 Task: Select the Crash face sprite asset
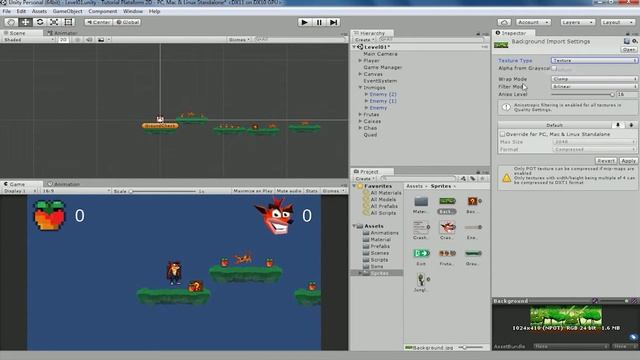(447, 227)
